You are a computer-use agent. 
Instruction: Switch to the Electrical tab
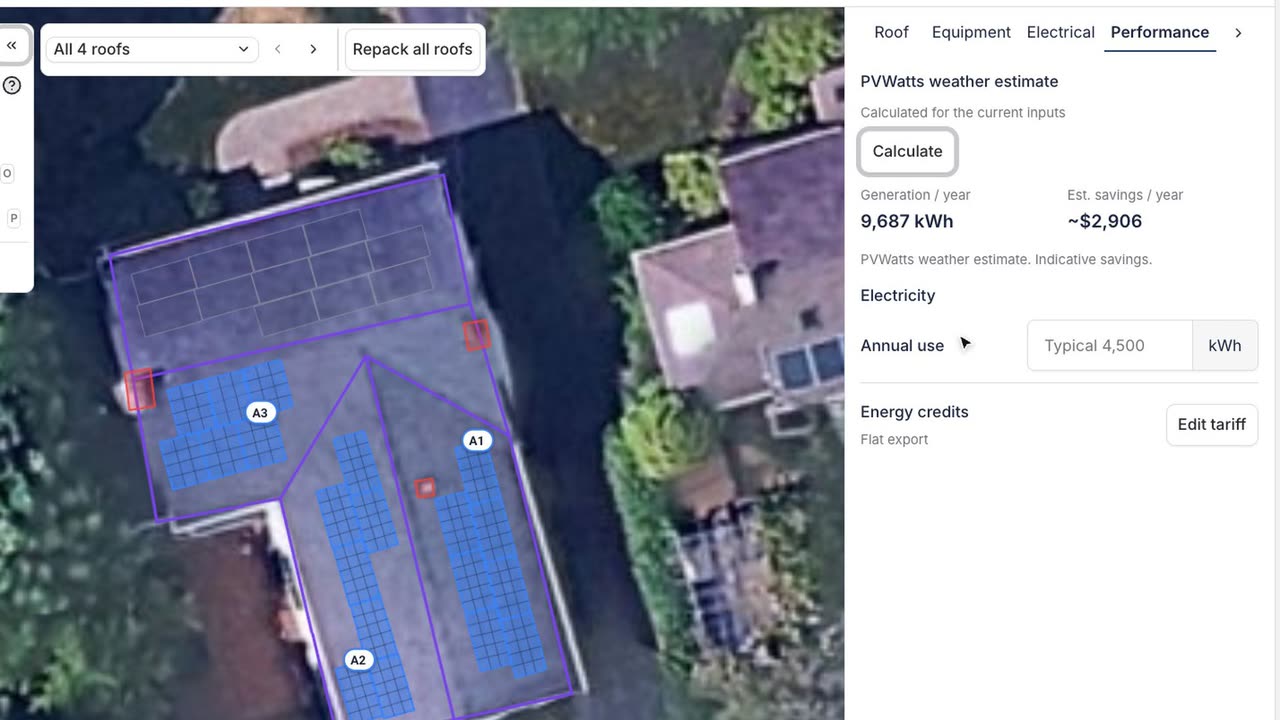coord(1060,32)
